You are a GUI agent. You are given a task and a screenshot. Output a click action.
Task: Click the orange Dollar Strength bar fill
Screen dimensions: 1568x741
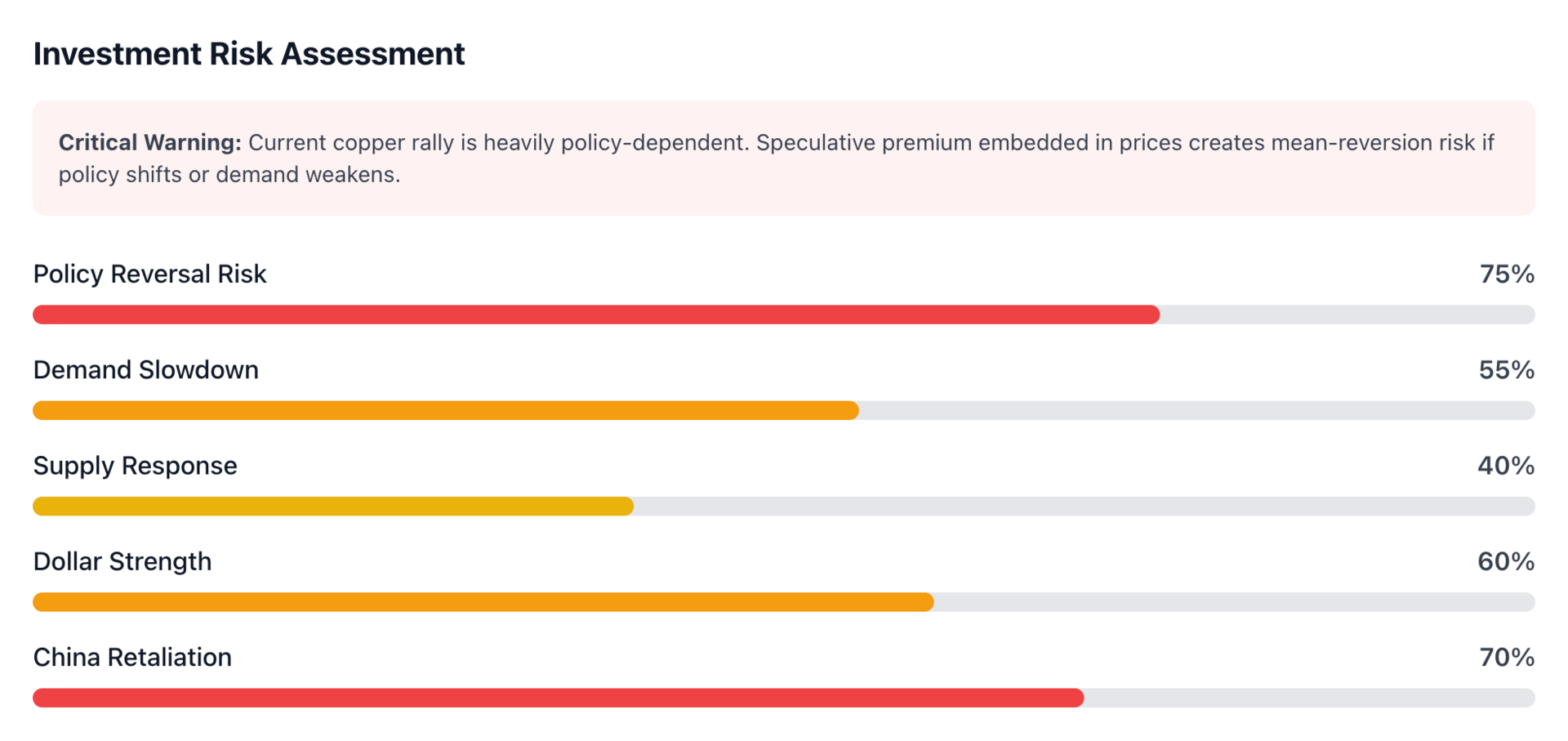point(483,602)
